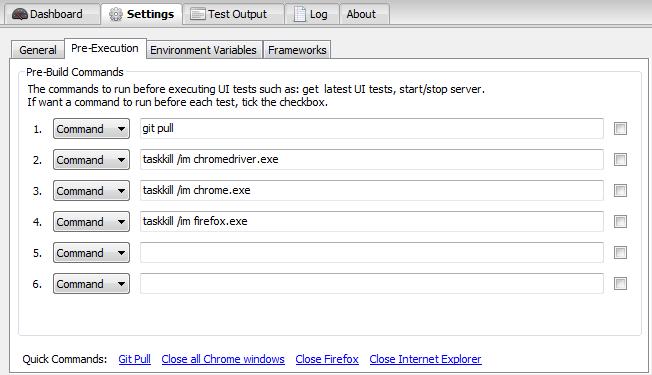Expand the Command dropdown on row 5
Viewport: 652px width, 375px height.
click(91, 252)
